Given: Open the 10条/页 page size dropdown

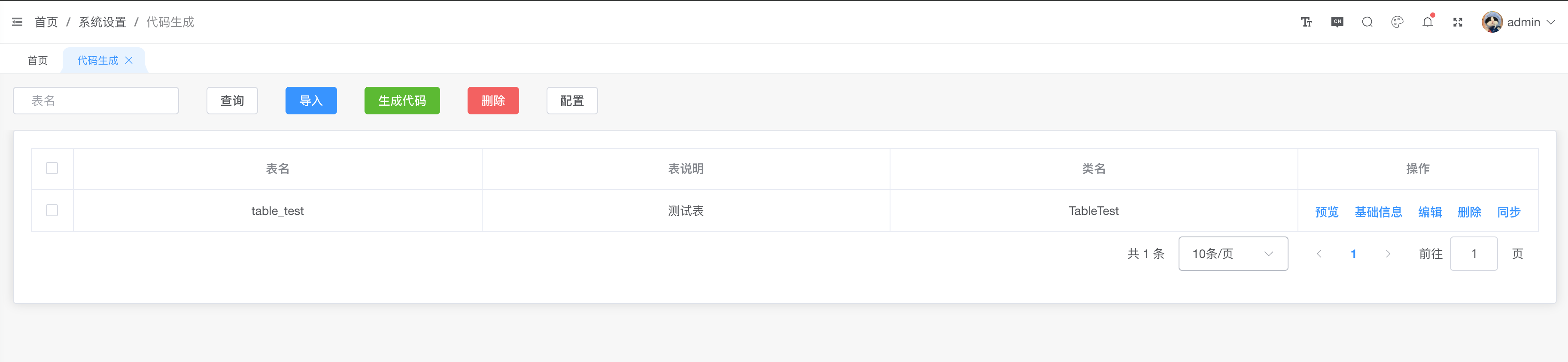Looking at the screenshot, I should click(1233, 254).
